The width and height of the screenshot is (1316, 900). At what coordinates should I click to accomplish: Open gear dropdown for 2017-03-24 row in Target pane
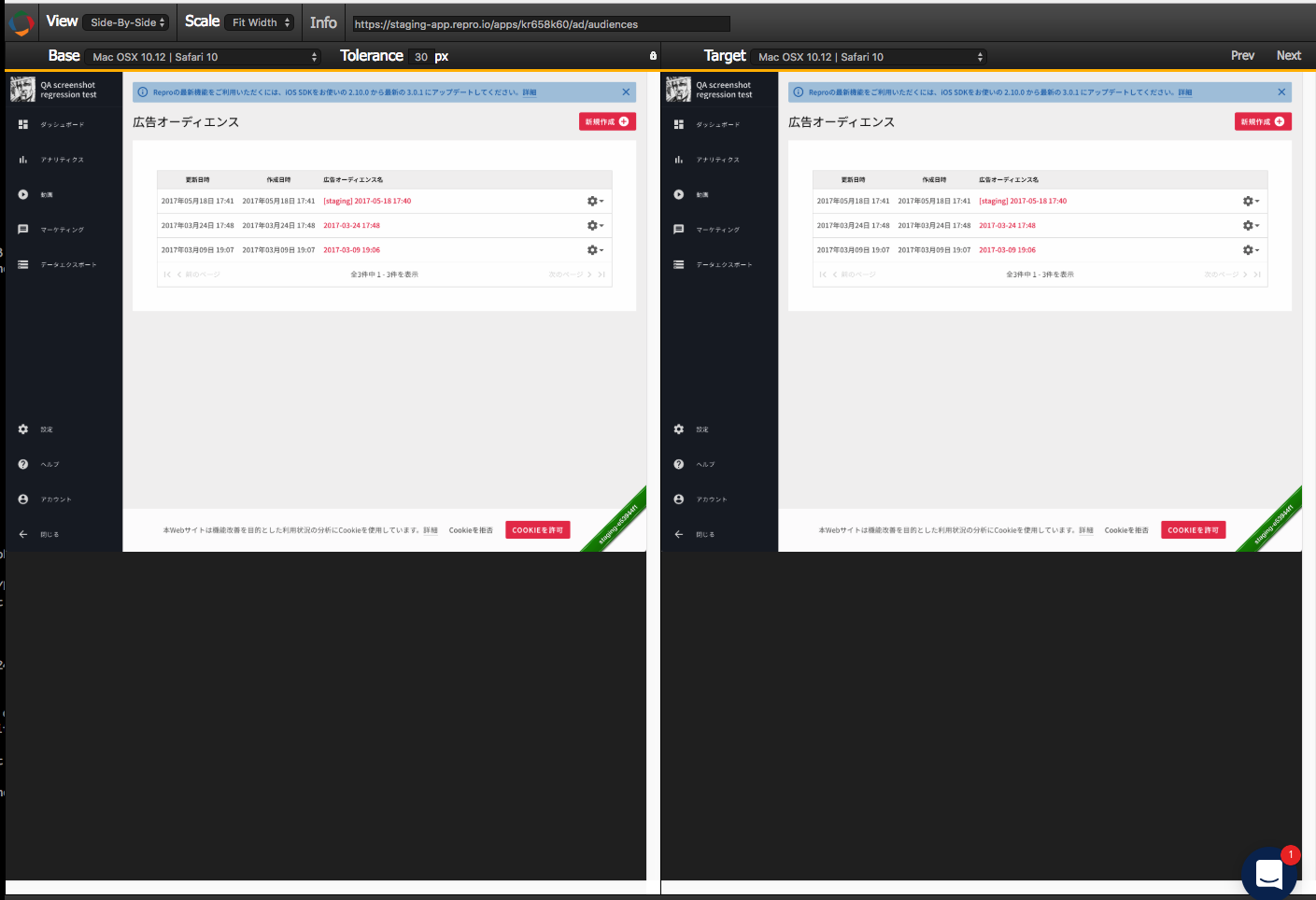1251,225
